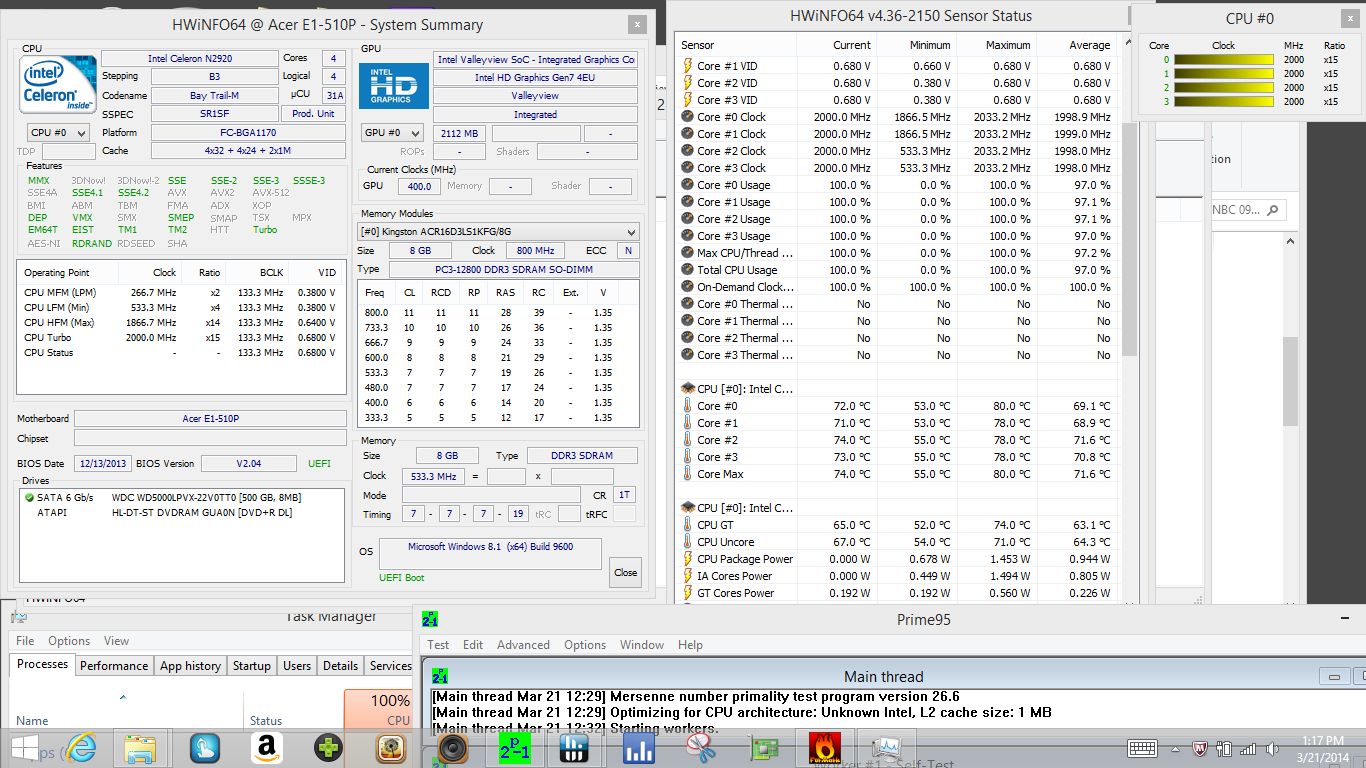Open the Options menu in Prime95
This screenshot has width=1366, height=768.
pos(585,645)
